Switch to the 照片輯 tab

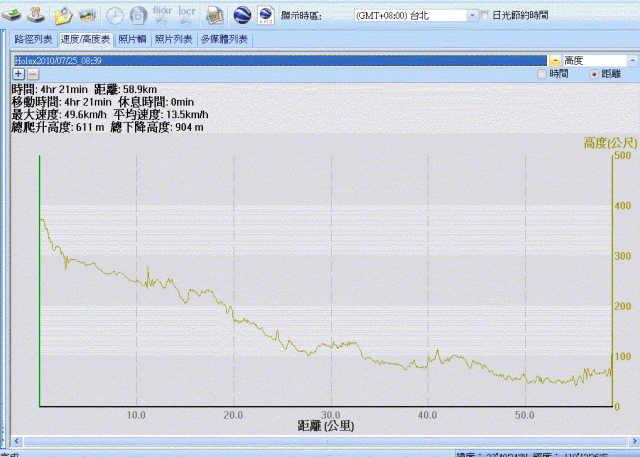point(132,40)
